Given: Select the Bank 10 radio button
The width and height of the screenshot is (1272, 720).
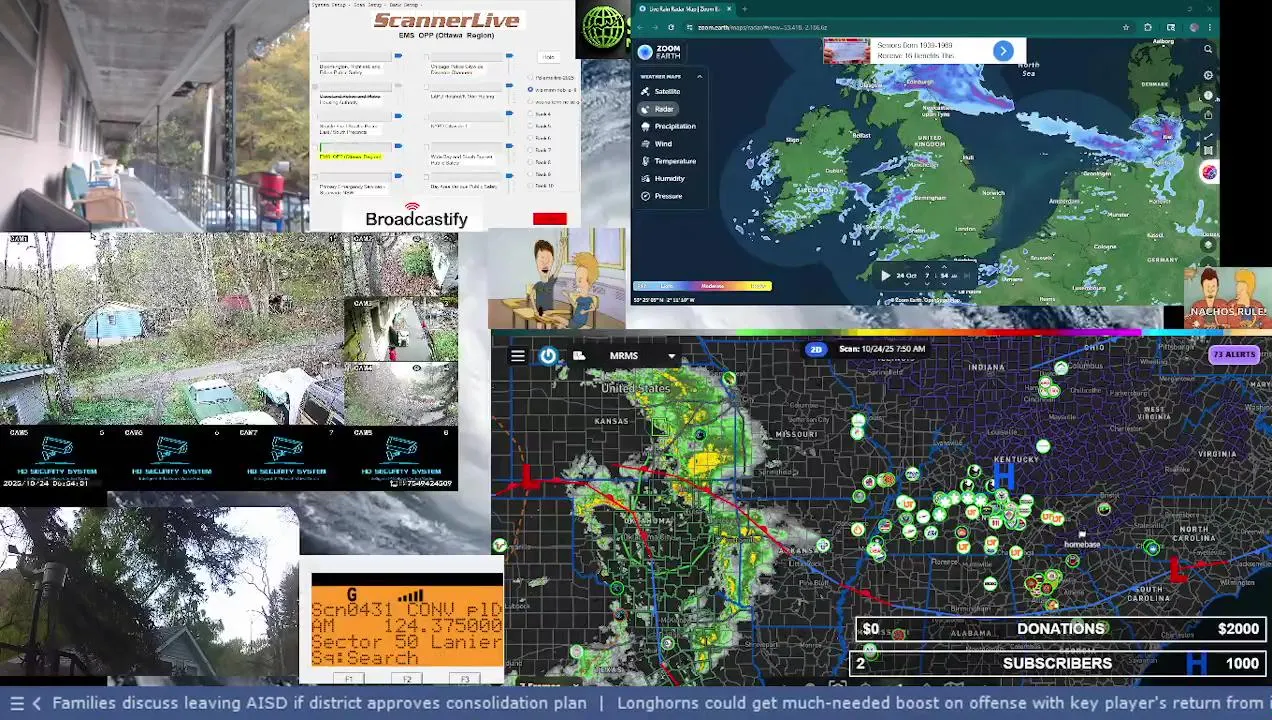Looking at the screenshot, I should pyautogui.click(x=530, y=186).
